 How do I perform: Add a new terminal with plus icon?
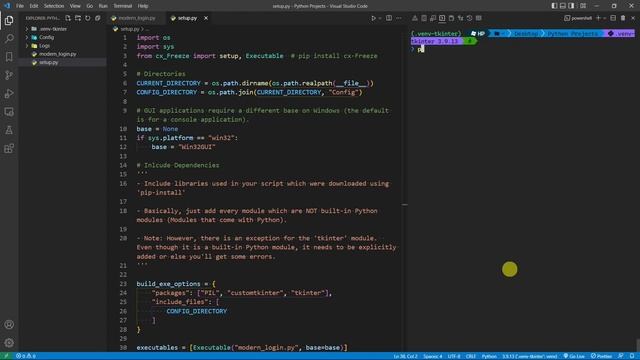(x=598, y=18)
